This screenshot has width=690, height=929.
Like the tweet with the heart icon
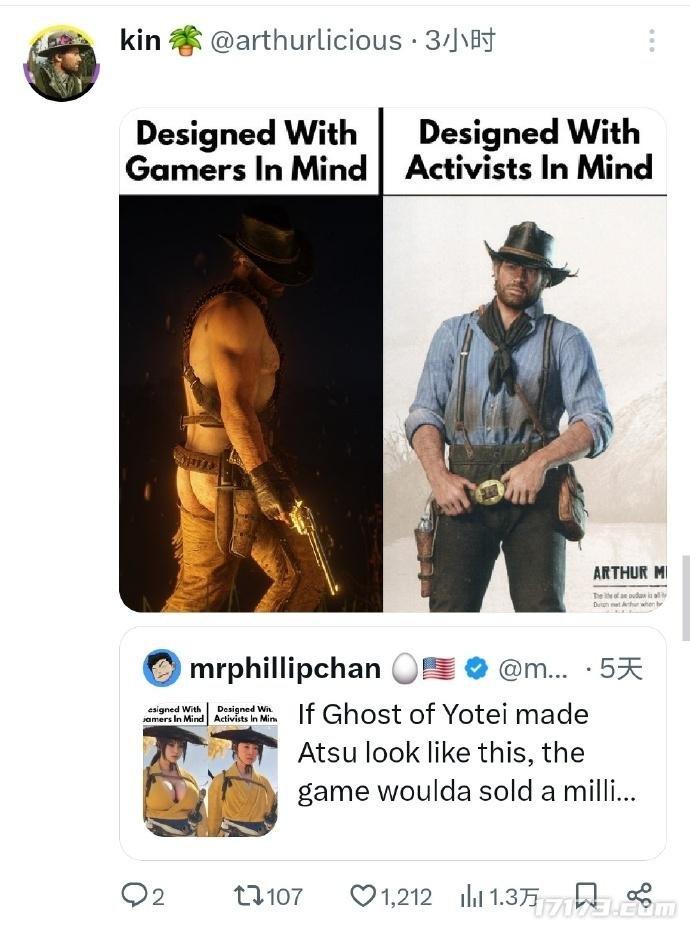[362, 895]
